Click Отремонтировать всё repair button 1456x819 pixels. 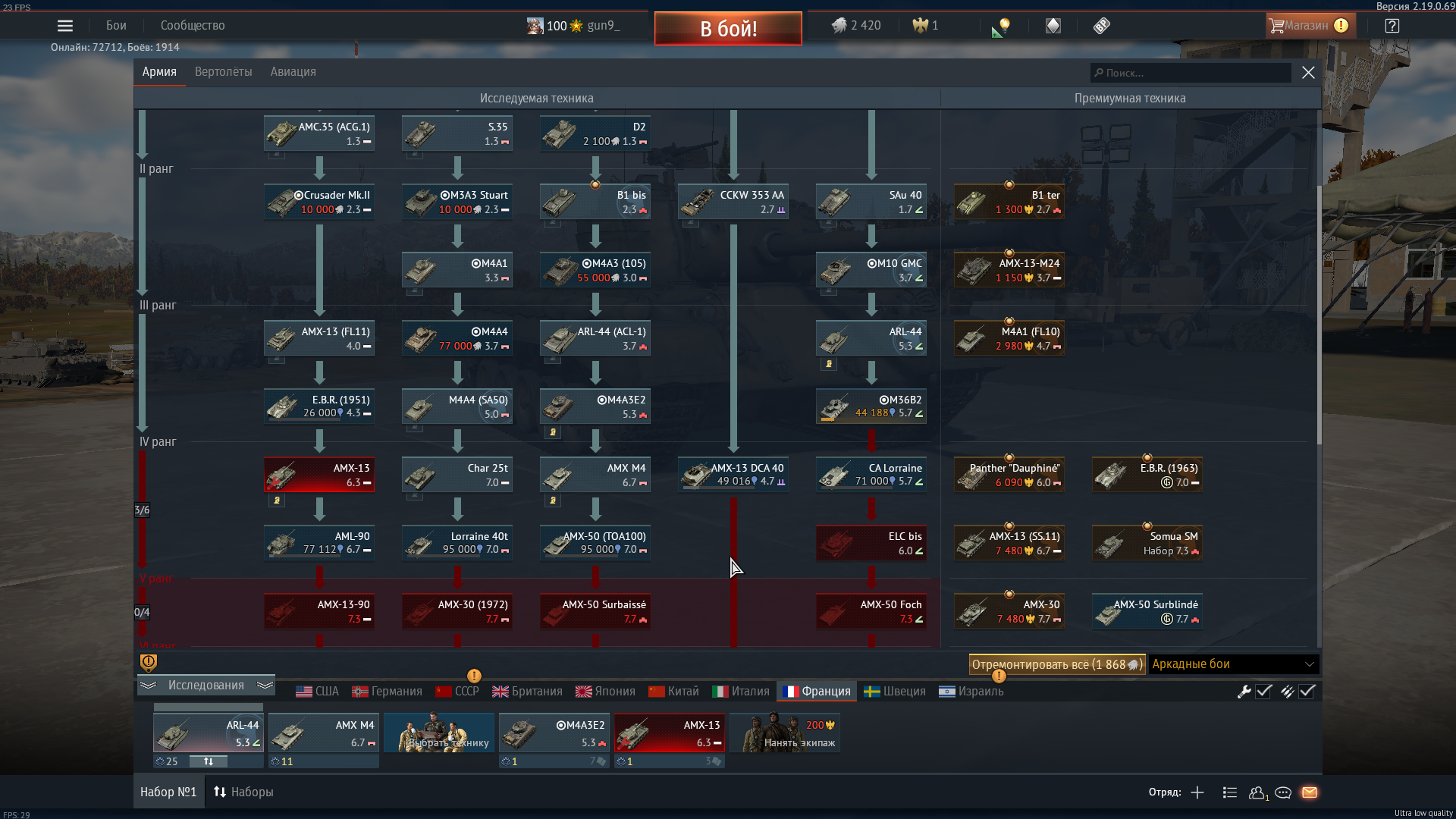pyautogui.click(x=1057, y=664)
